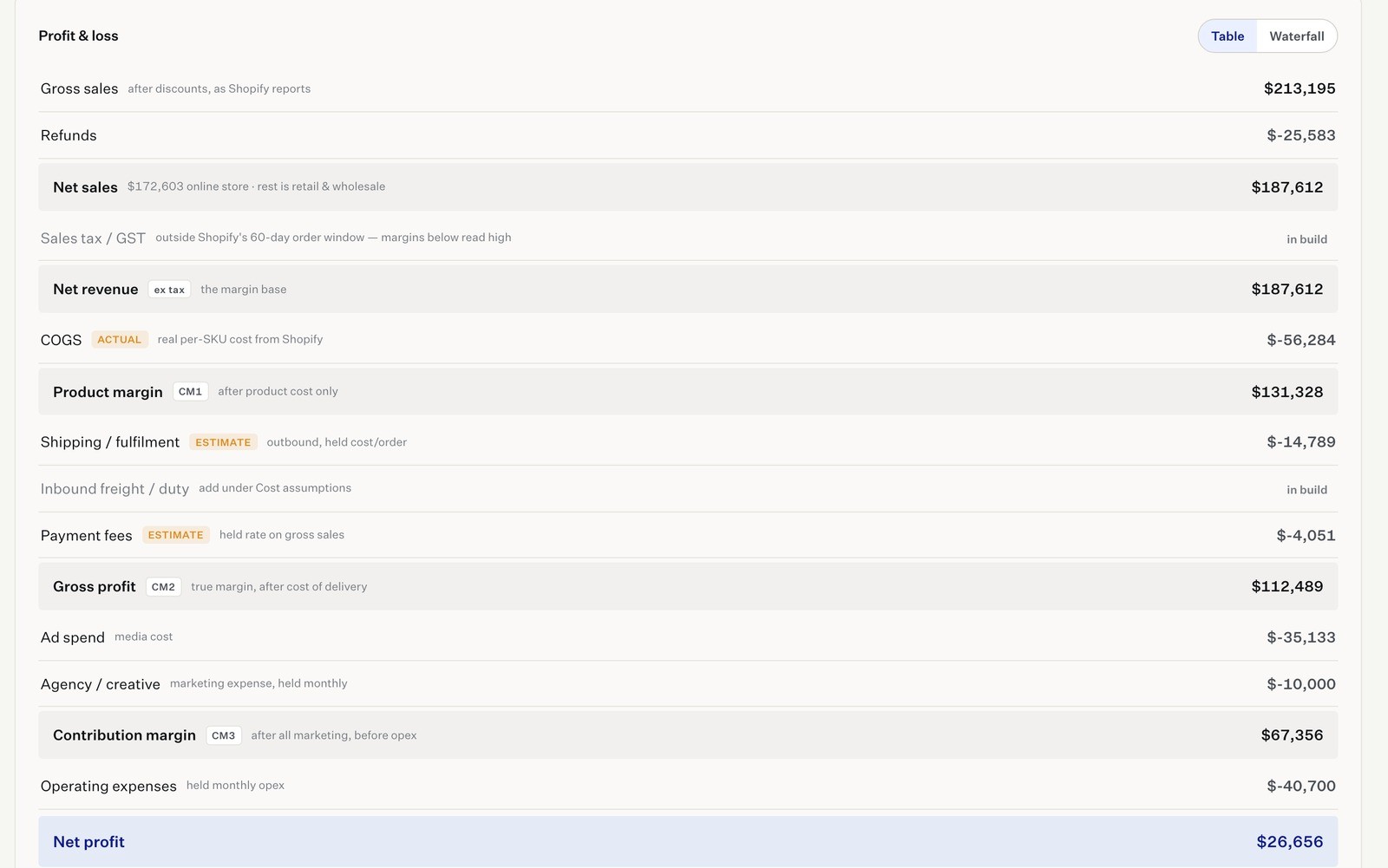This screenshot has height=868, width=1388.
Task: Click the Agency / creative label
Action: pyautogui.click(x=101, y=684)
